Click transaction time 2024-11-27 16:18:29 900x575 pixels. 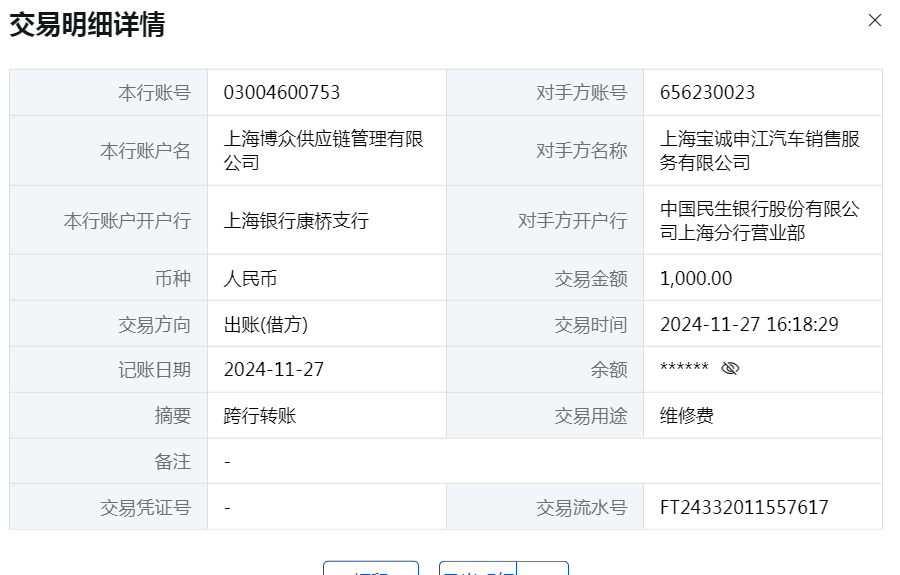(x=749, y=325)
